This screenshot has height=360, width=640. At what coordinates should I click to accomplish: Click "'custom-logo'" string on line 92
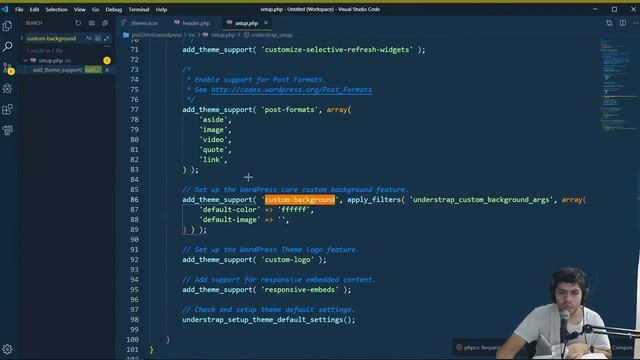point(288,260)
